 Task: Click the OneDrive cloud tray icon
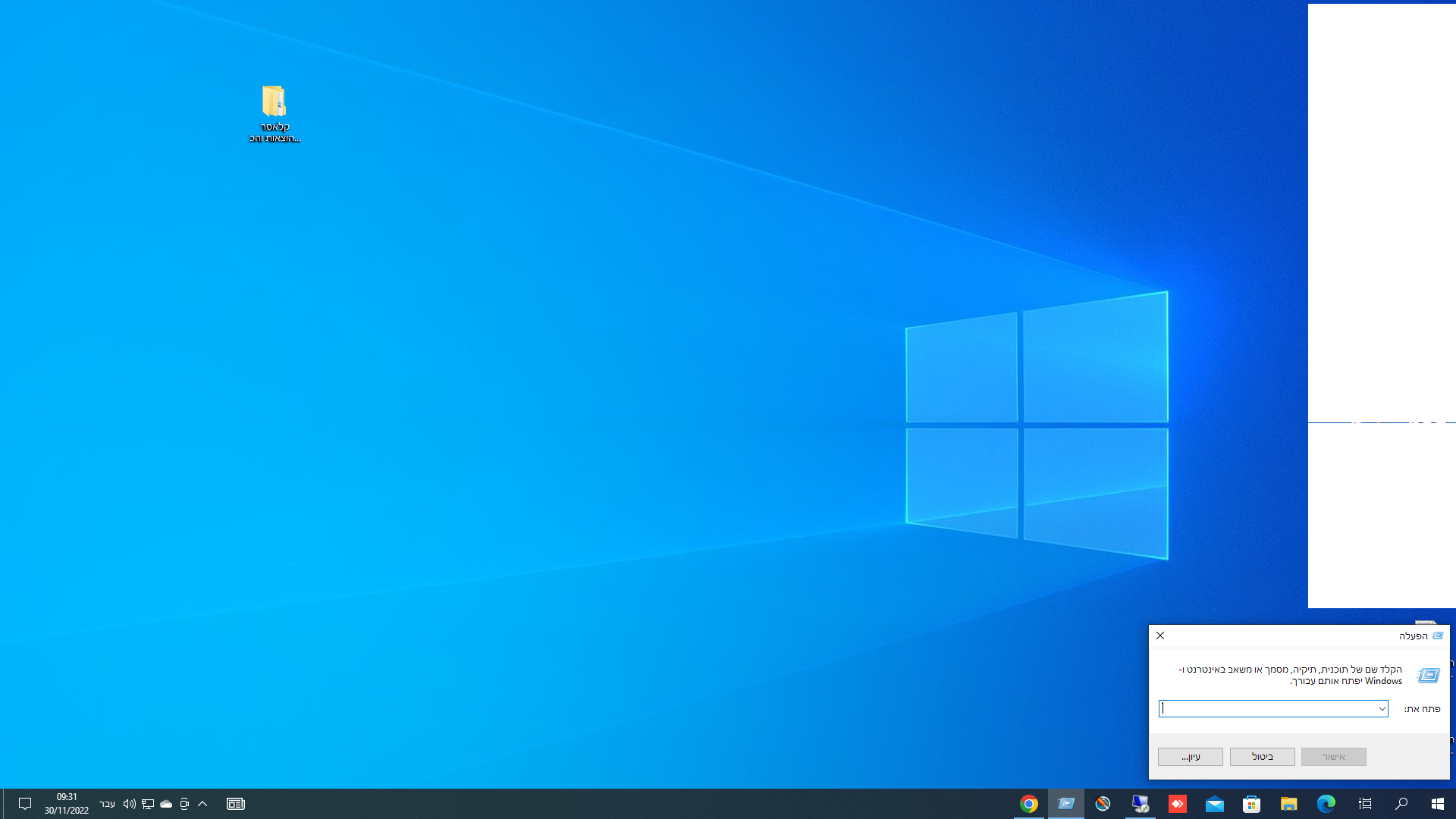coord(166,804)
